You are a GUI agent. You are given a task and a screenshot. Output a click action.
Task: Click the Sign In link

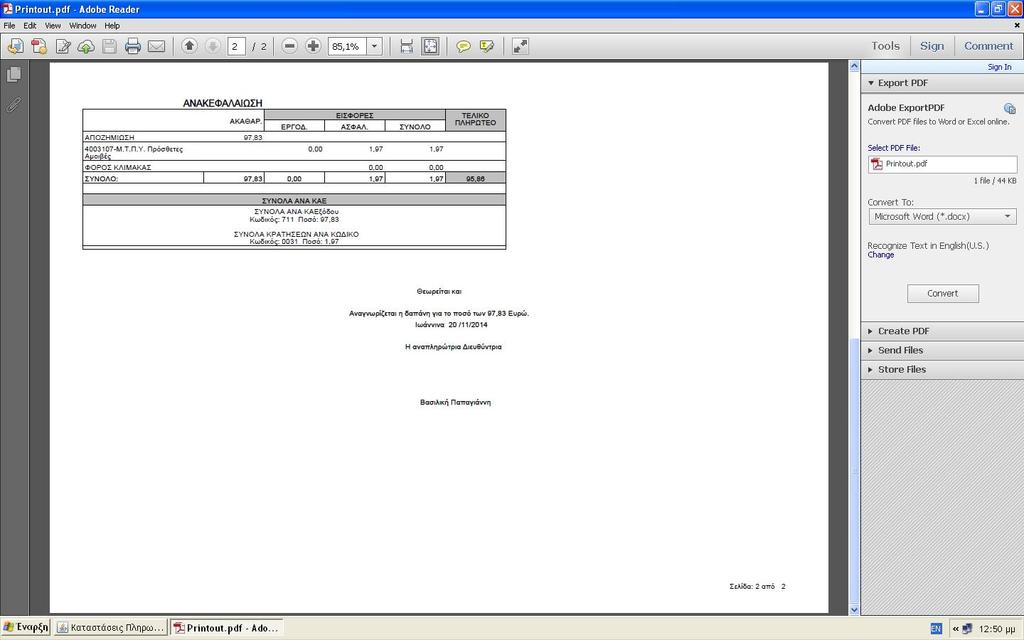point(999,67)
